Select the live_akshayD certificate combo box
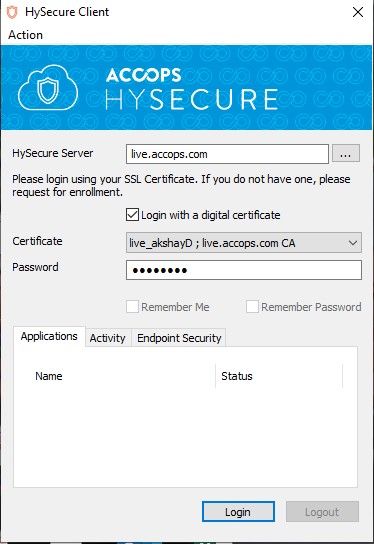Image resolution: width=374 pixels, height=544 pixels. (244, 243)
